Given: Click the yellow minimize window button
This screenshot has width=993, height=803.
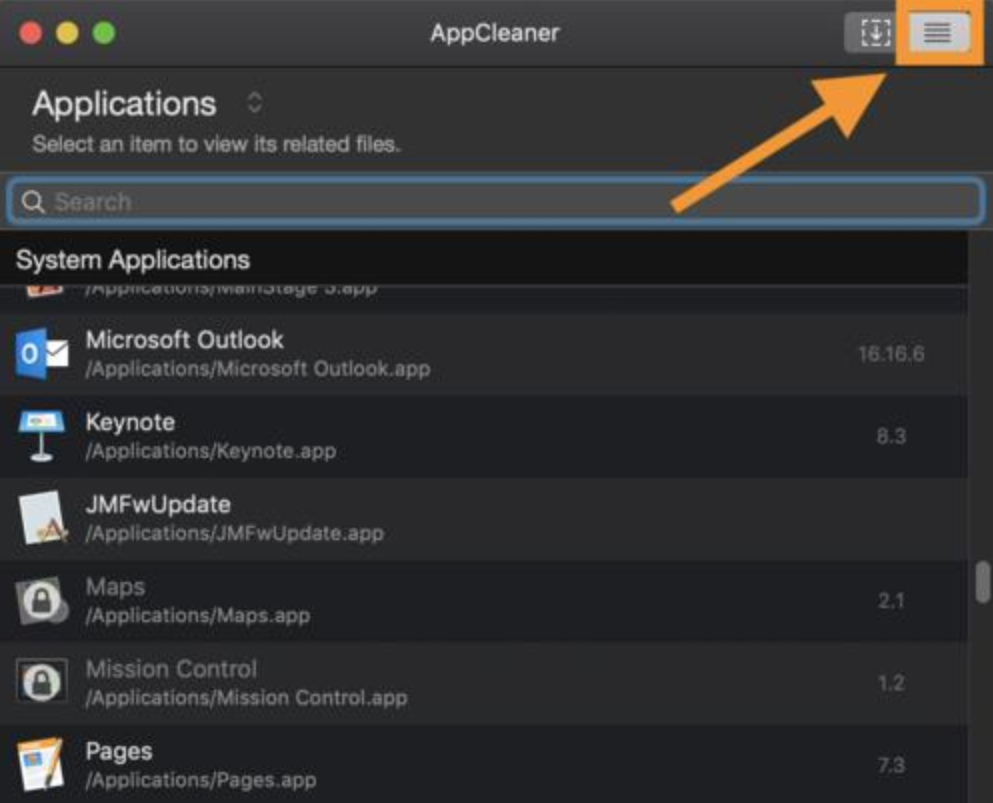Looking at the screenshot, I should (67, 33).
